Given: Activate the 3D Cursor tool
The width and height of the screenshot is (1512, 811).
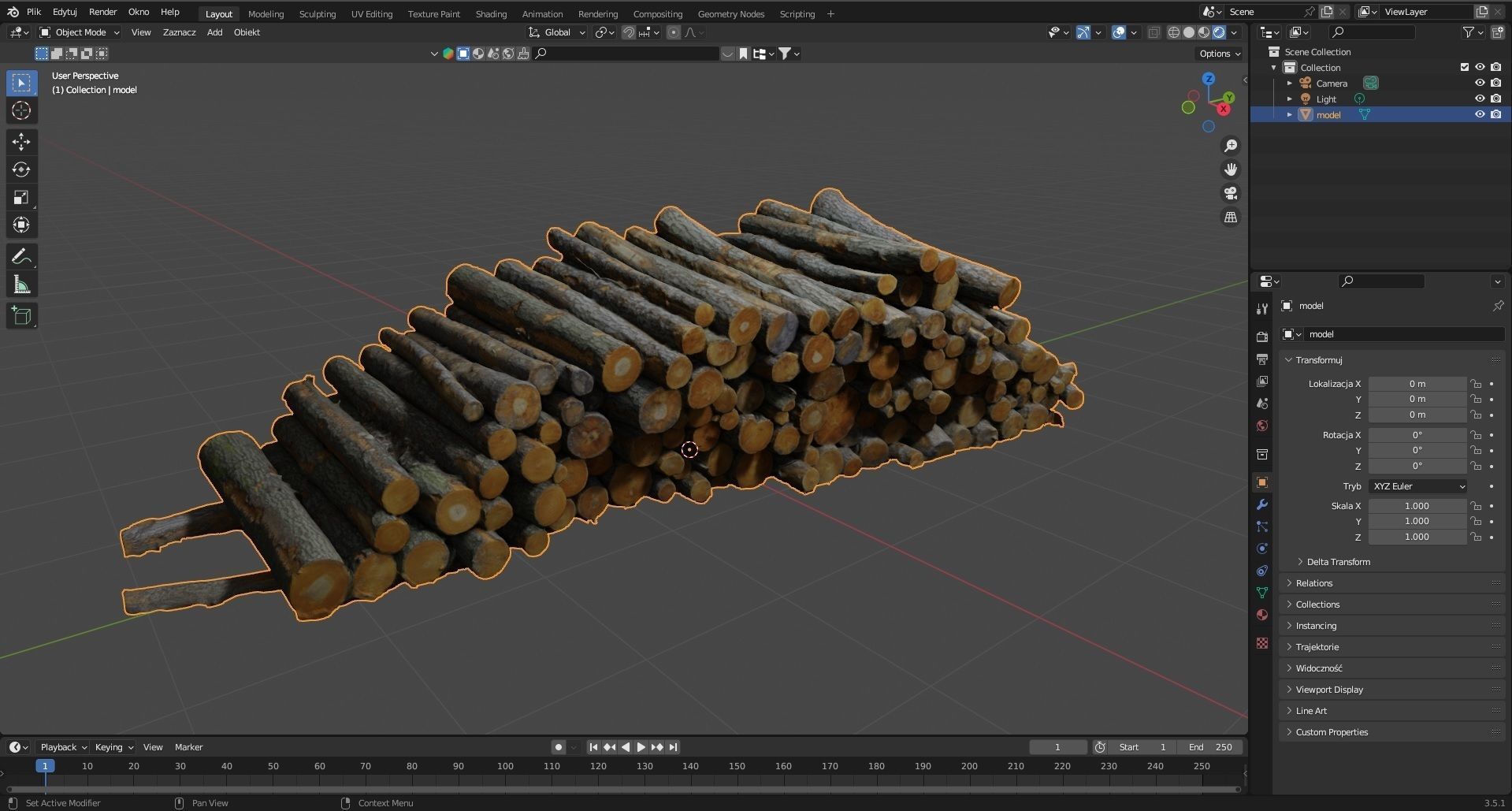Looking at the screenshot, I should click(21, 110).
